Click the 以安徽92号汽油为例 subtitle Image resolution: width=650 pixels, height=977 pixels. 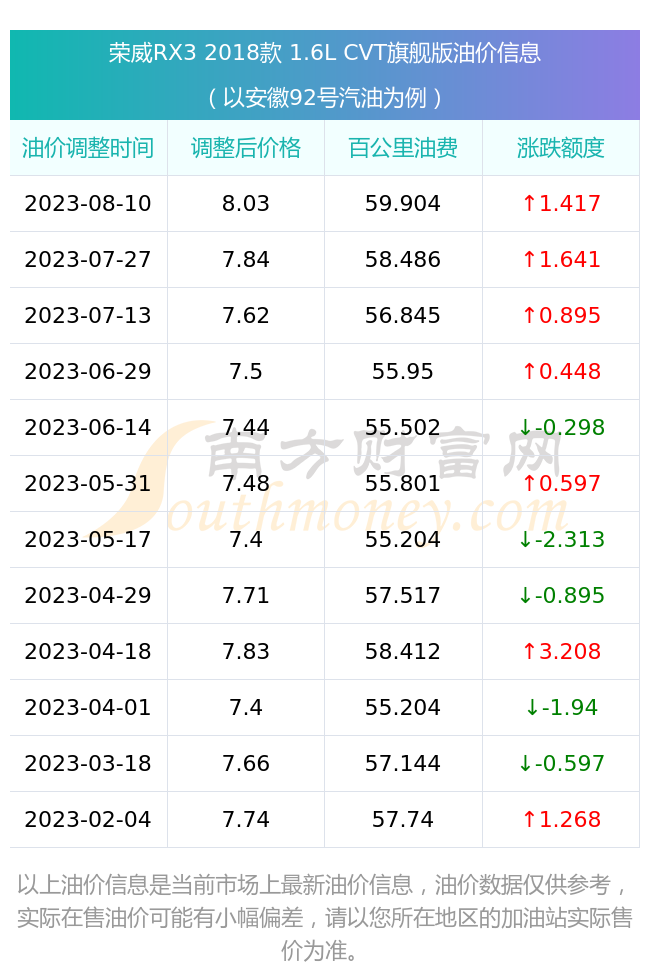point(325,98)
